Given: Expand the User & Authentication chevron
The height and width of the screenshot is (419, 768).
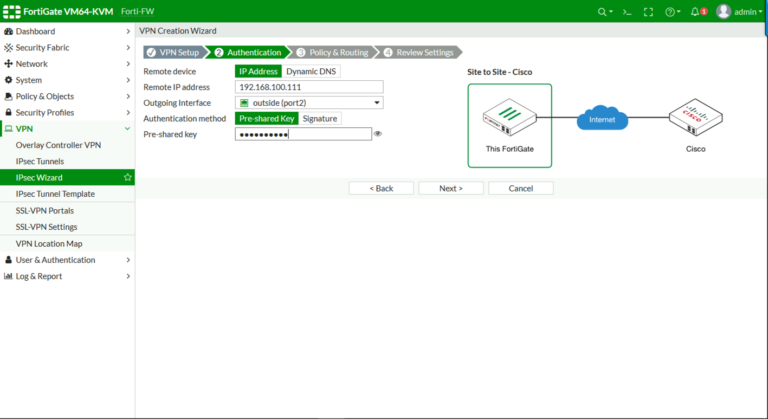Looking at the screenshot, I should coord(128,260).
